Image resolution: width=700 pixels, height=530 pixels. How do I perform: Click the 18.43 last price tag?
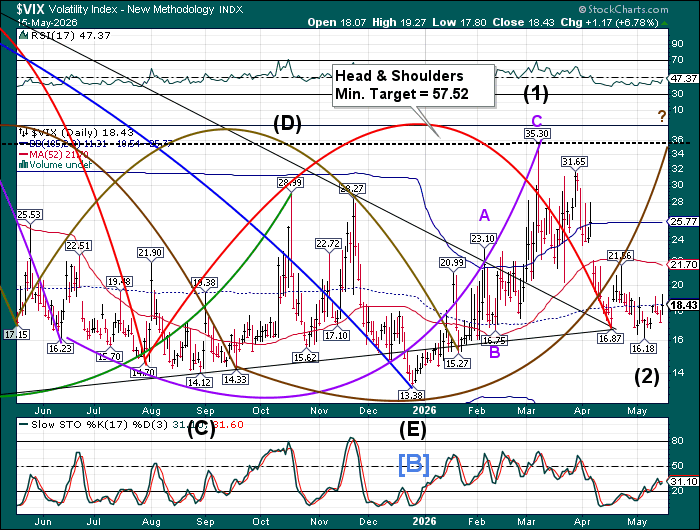click(683, 305)
